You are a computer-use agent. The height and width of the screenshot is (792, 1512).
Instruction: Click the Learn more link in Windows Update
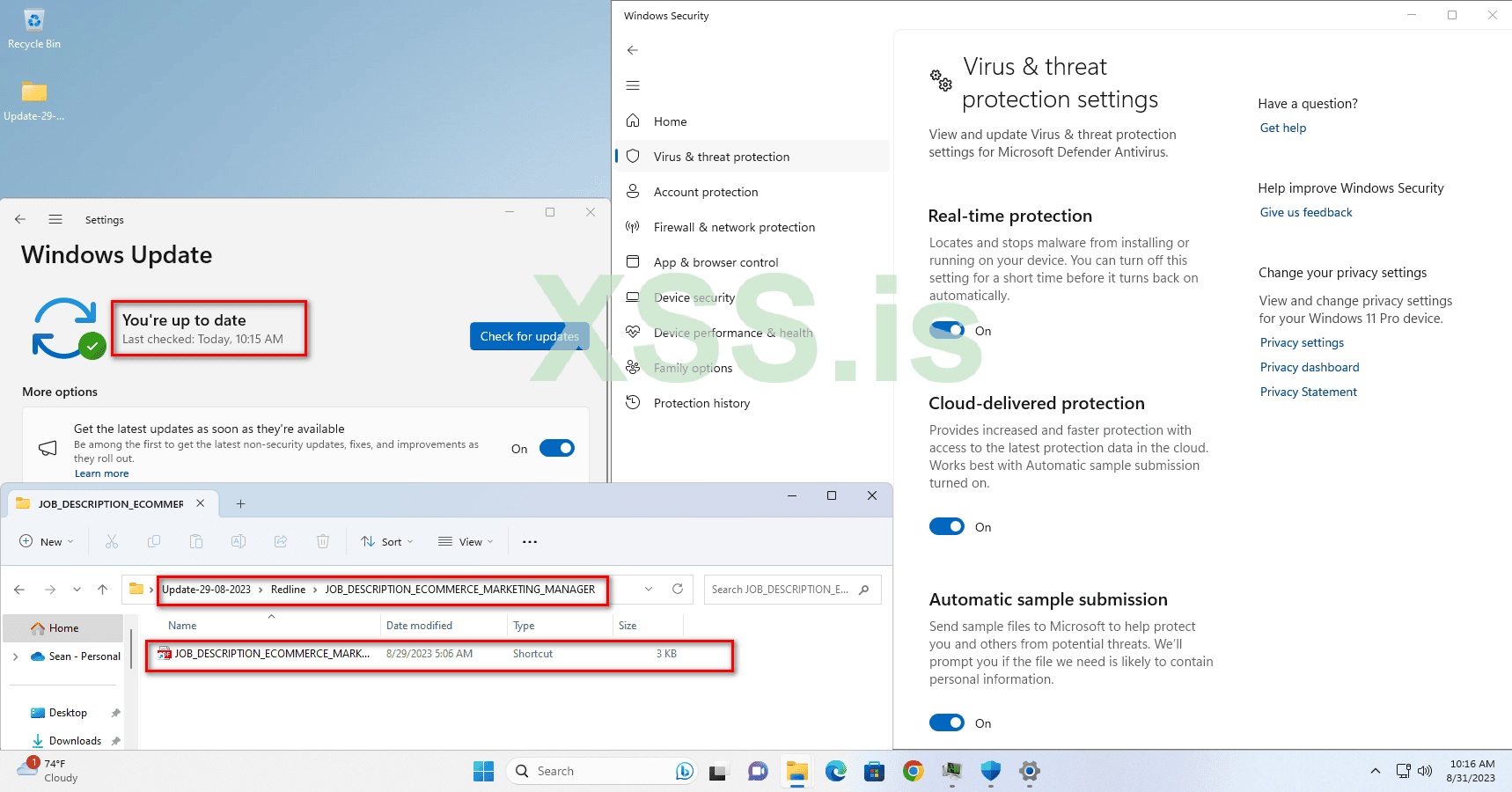[x=101, y=473]
